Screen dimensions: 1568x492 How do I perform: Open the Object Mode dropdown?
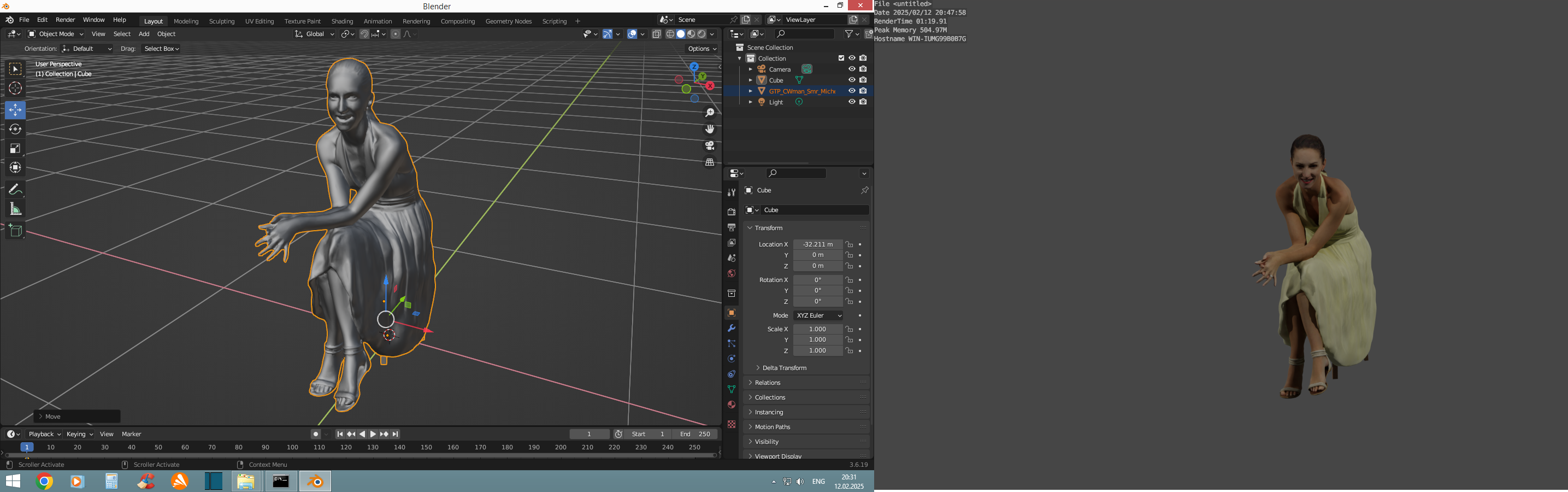(x=56, y=34)
